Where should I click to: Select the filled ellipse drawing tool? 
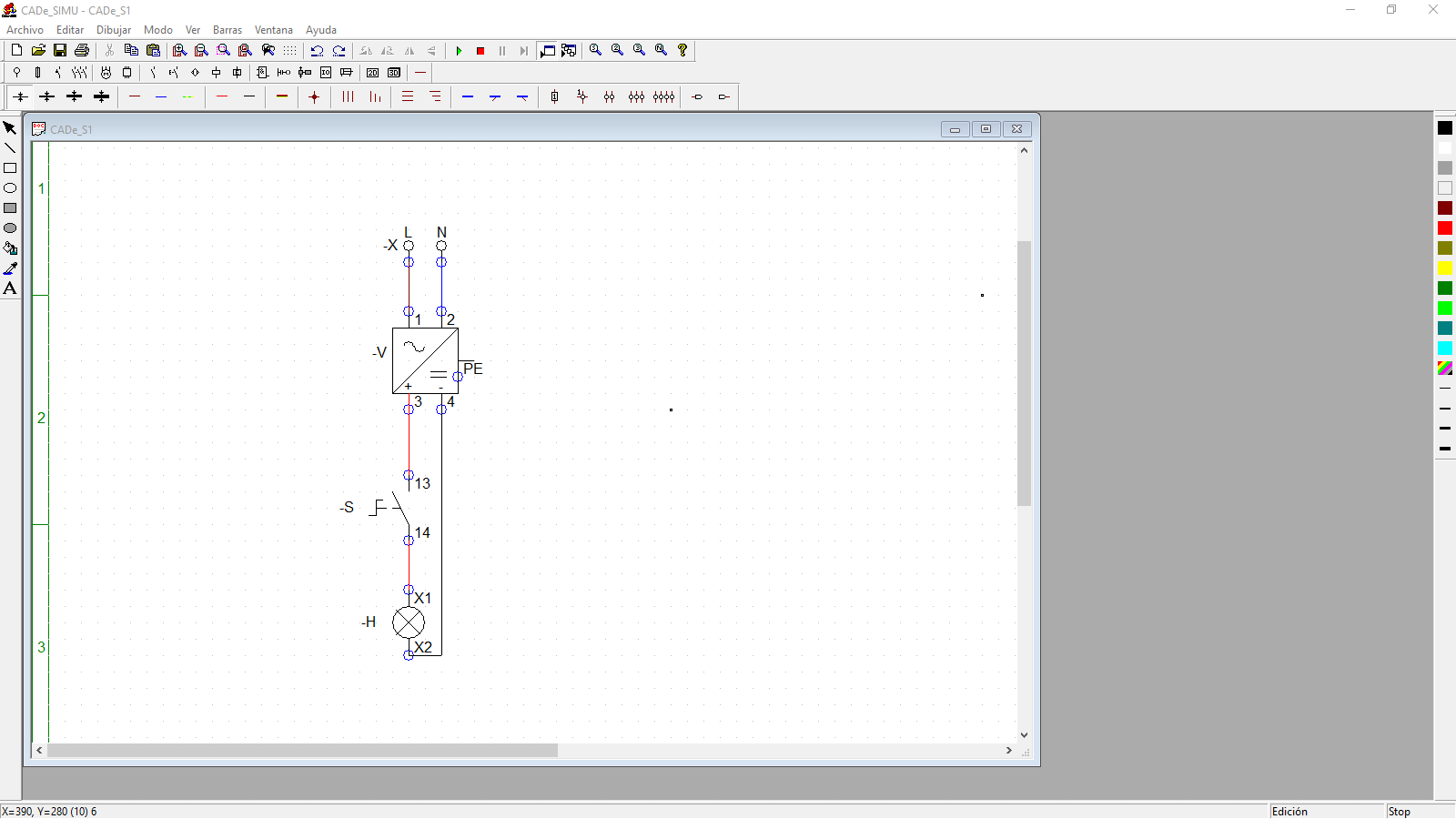(10, 228)
